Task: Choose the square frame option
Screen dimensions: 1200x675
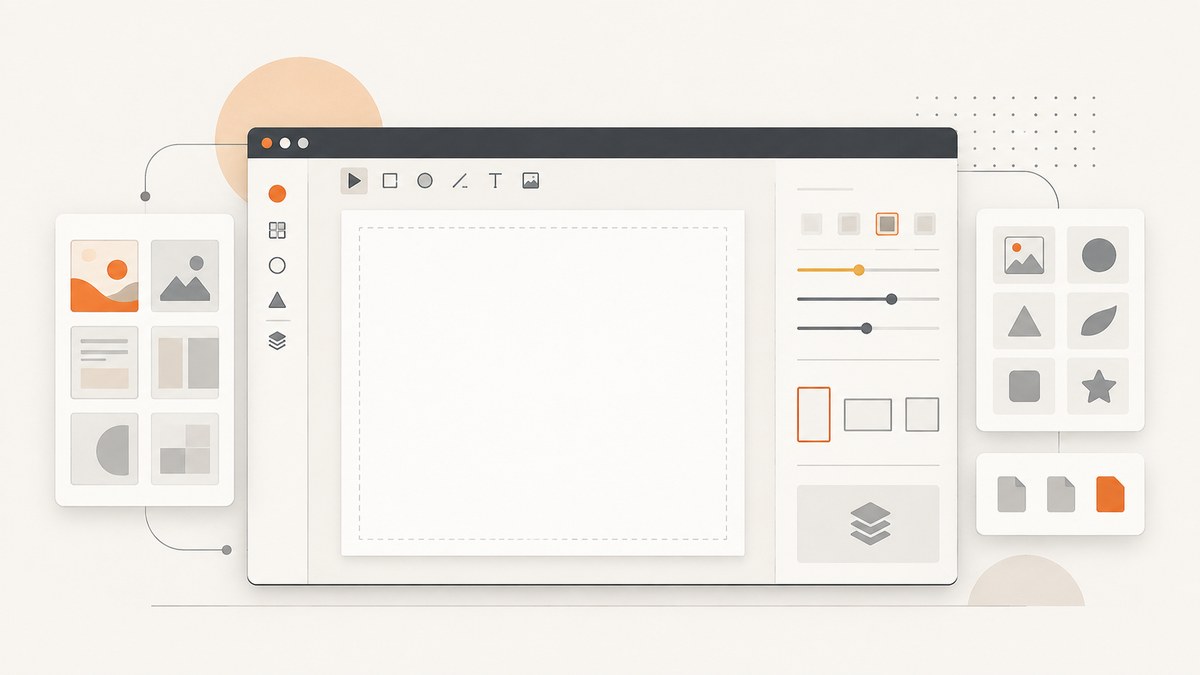Action: [922, 414]
